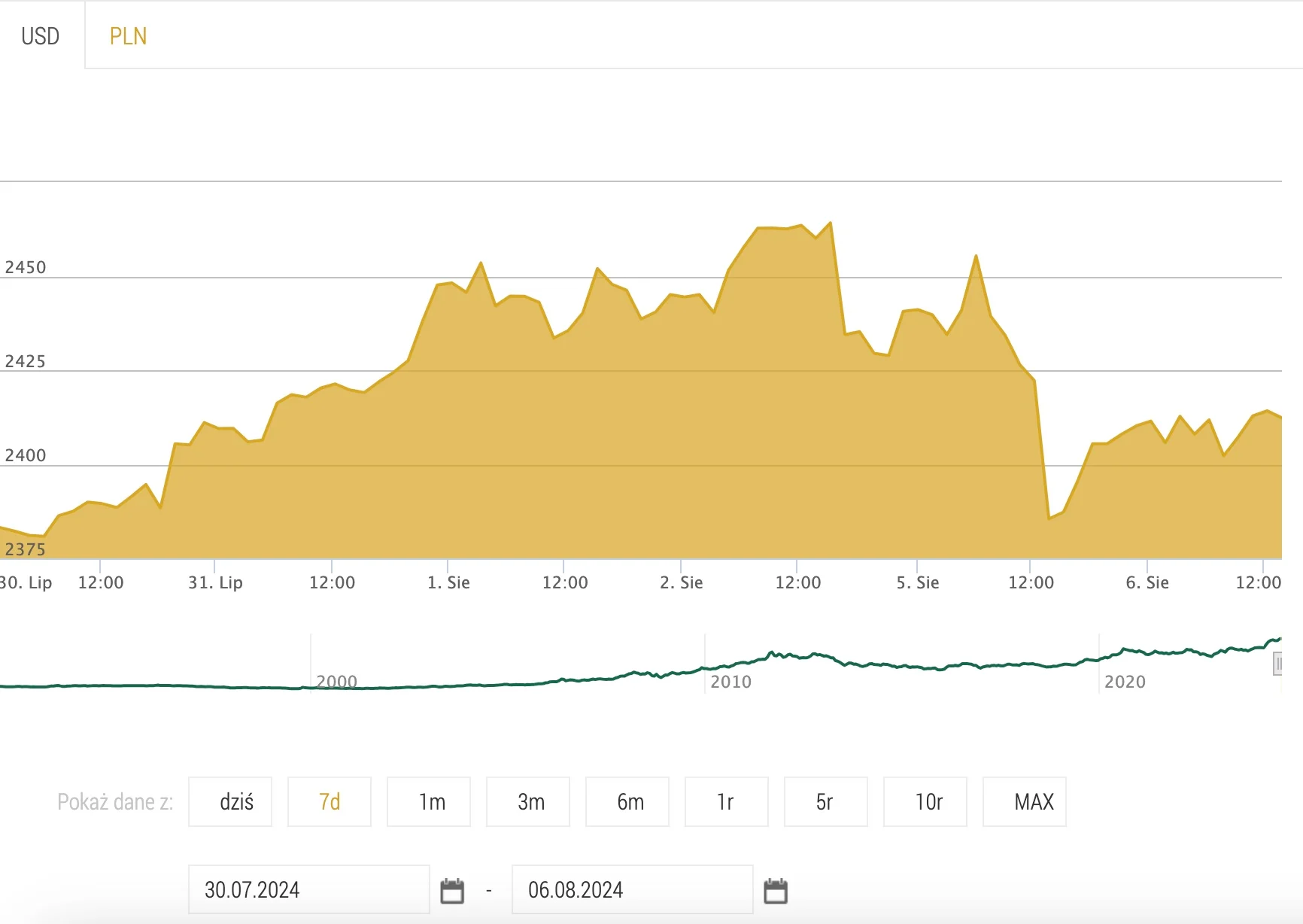Select the 1r one-year range
Screen dimensions: 1303x924
click(727, 802)
